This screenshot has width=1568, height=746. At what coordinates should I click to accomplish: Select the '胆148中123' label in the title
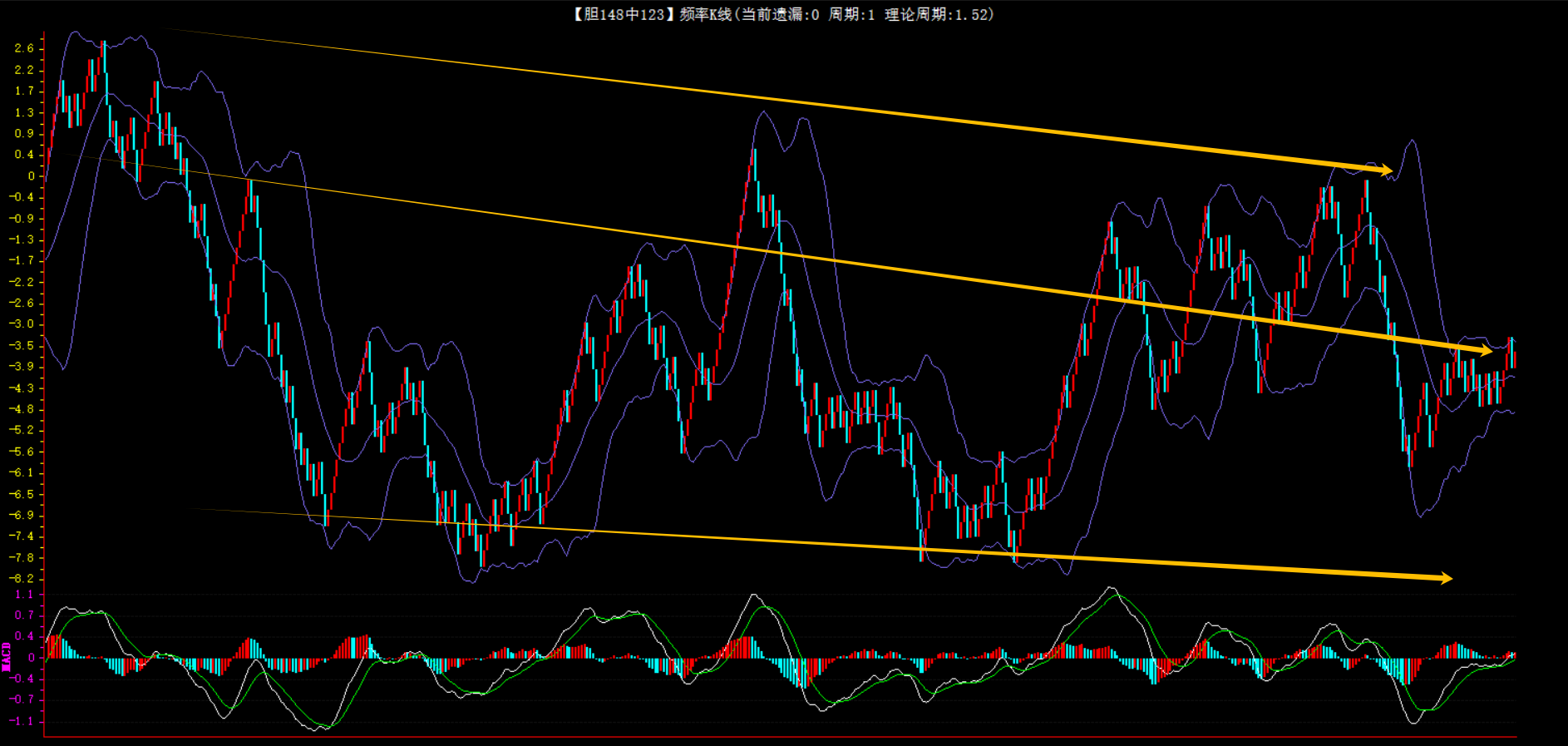pos(624,14)
